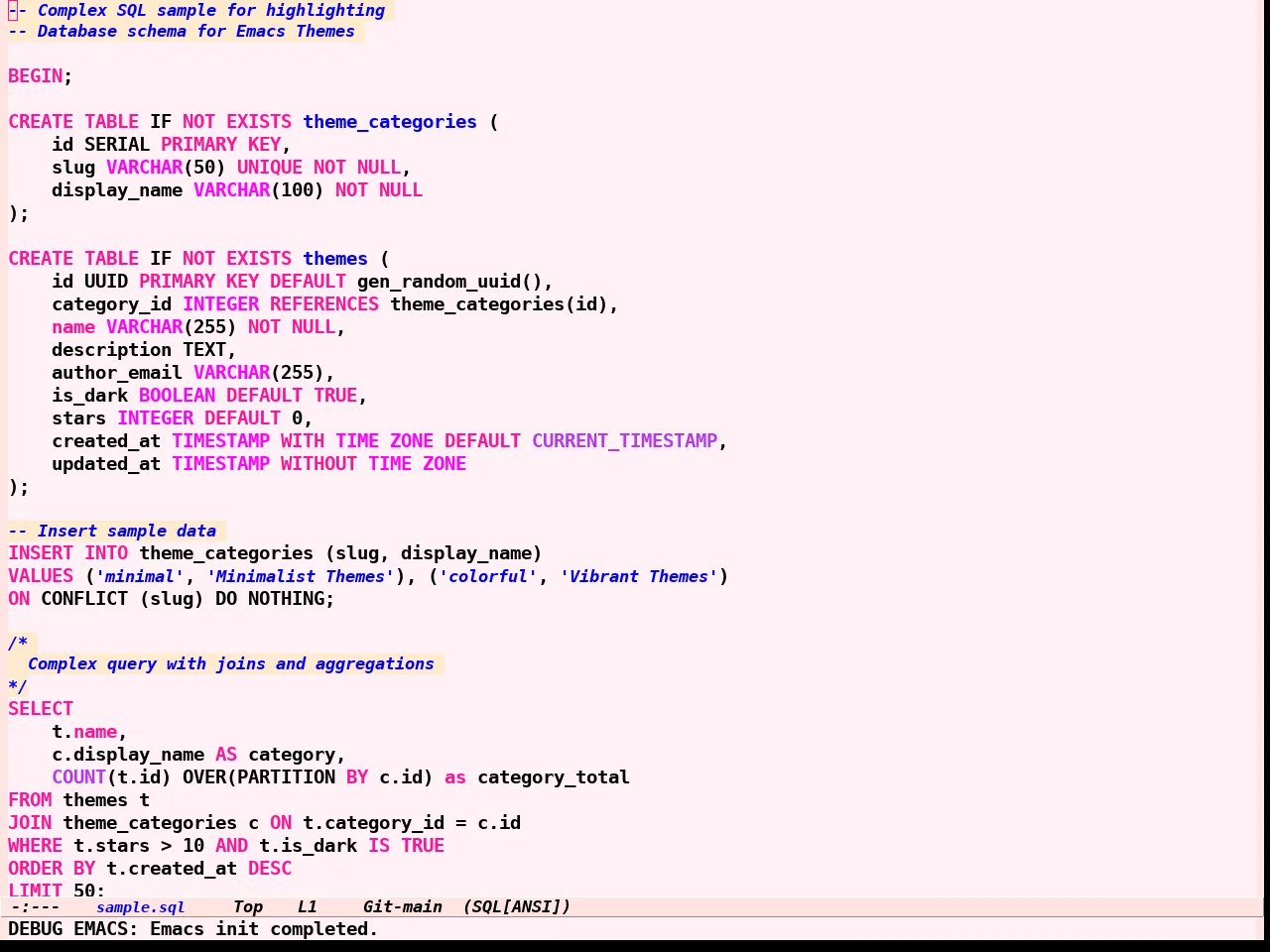Click the comment 'Complex SQL sample for highlighting'
This screenshot has height=952, width=1270.
coord(211,10)
